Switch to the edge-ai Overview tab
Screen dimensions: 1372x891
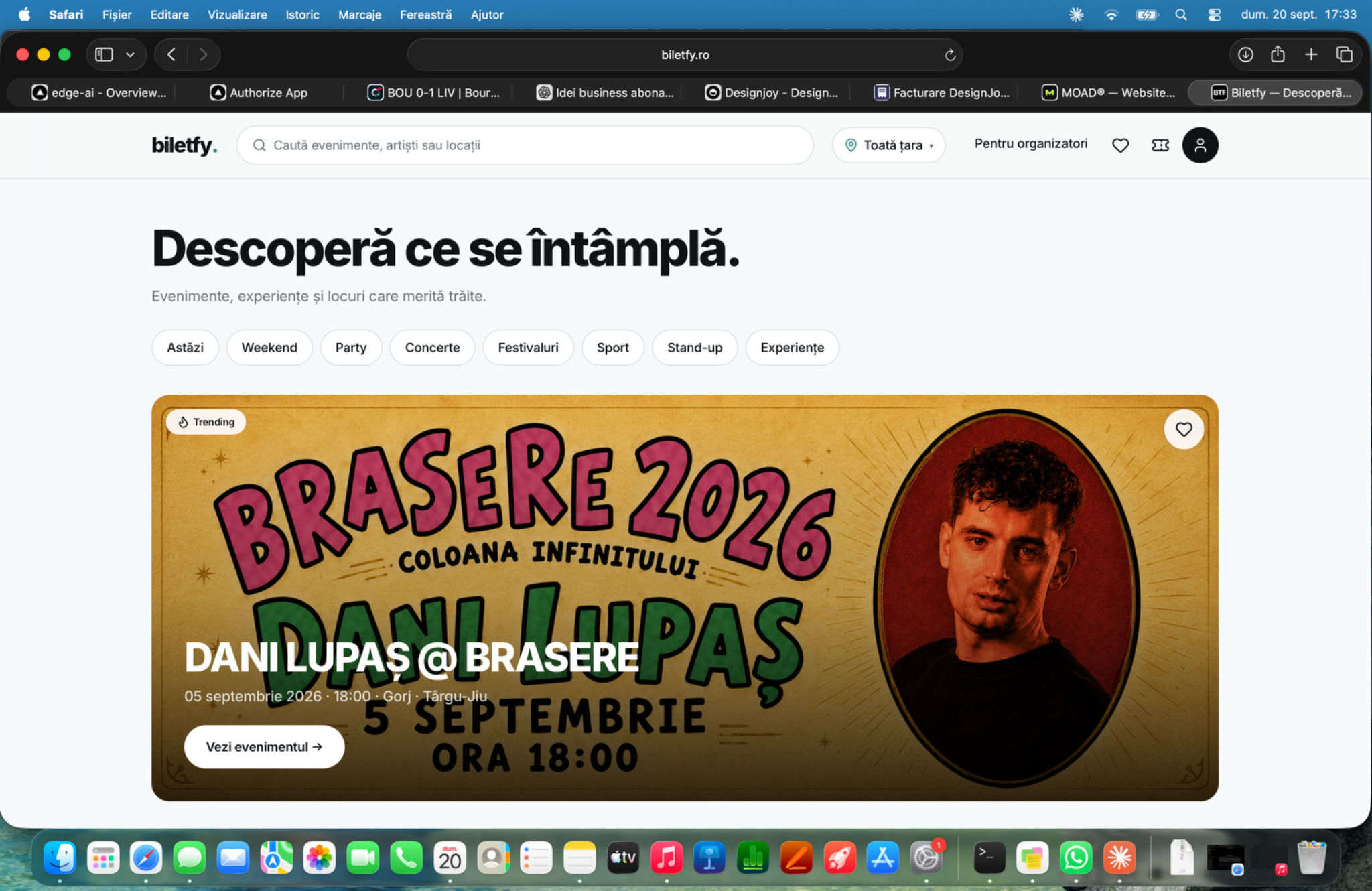point(98,92)
